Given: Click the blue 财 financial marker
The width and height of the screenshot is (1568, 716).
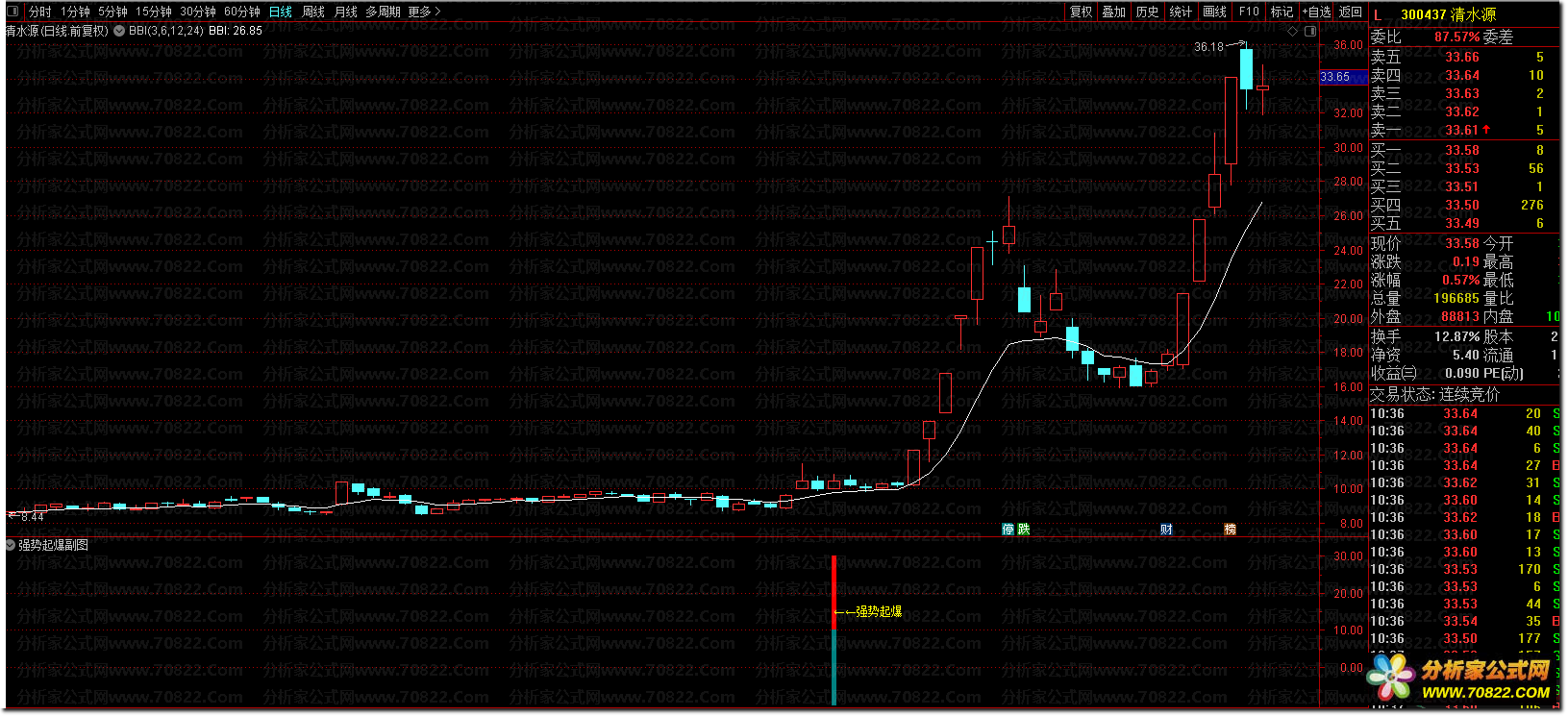Looking at the screenshot, I should pos(1166,530).
